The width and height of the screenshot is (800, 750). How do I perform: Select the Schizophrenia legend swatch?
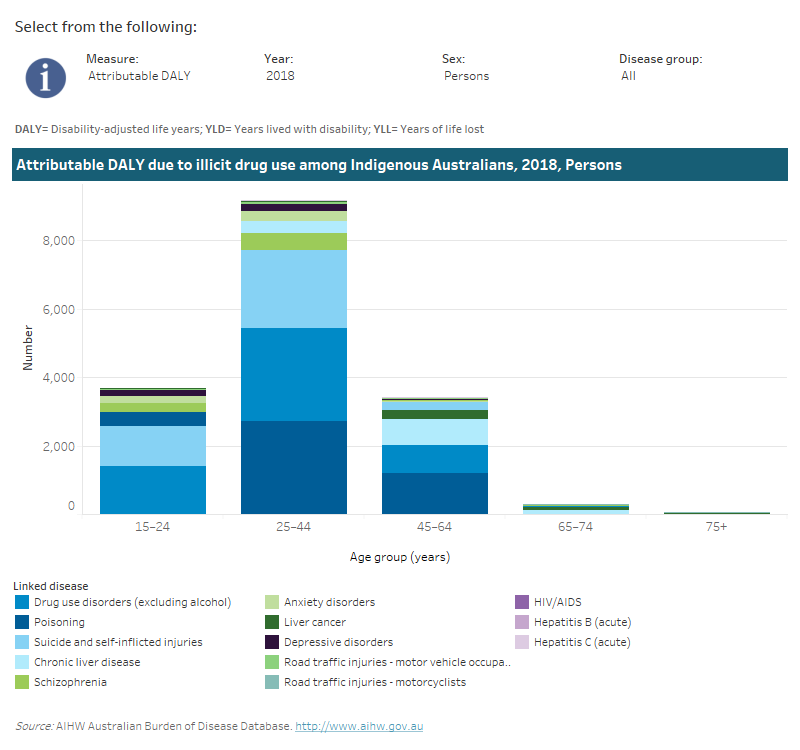pos(21,682)
